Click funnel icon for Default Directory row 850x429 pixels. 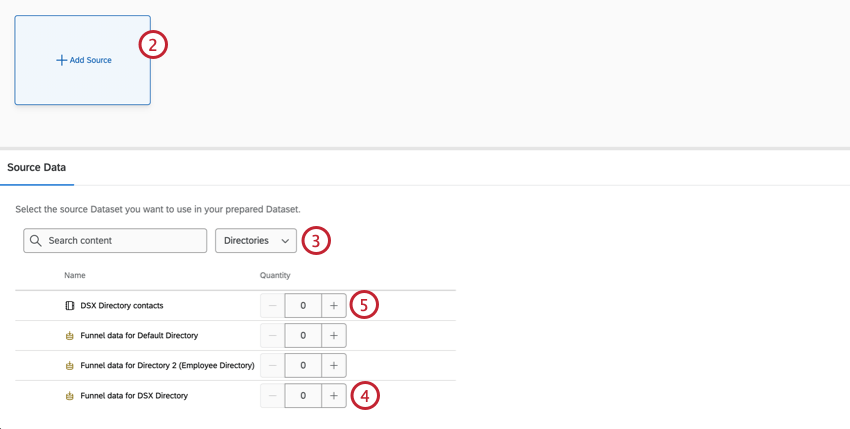[x=70, y=335]
